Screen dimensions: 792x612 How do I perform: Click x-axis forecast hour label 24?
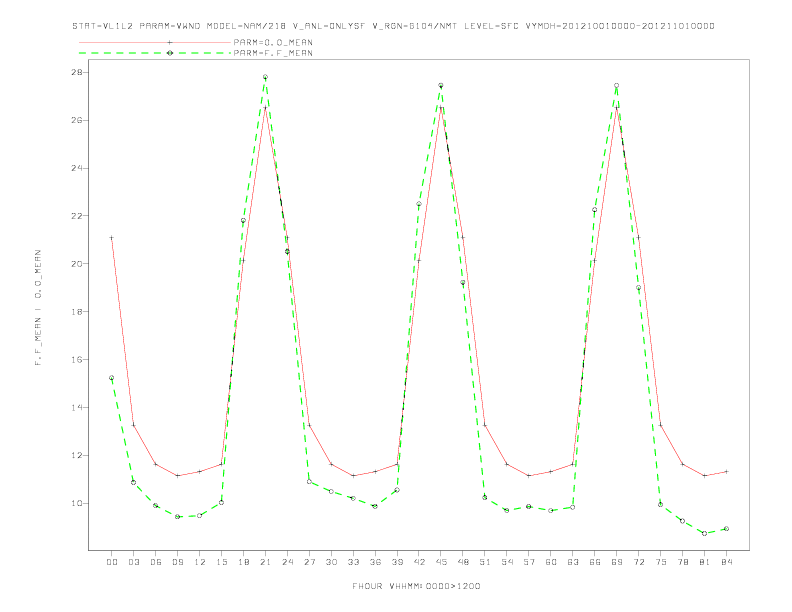coord(287,562)
